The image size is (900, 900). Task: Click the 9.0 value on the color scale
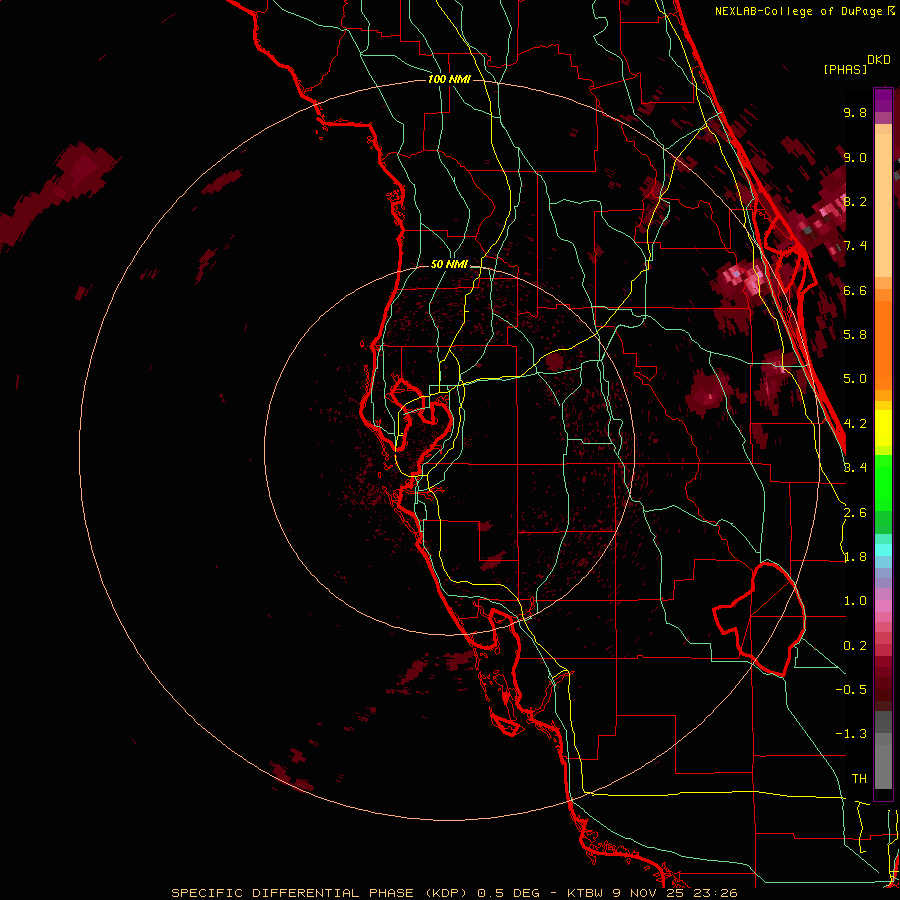(855, 157)
